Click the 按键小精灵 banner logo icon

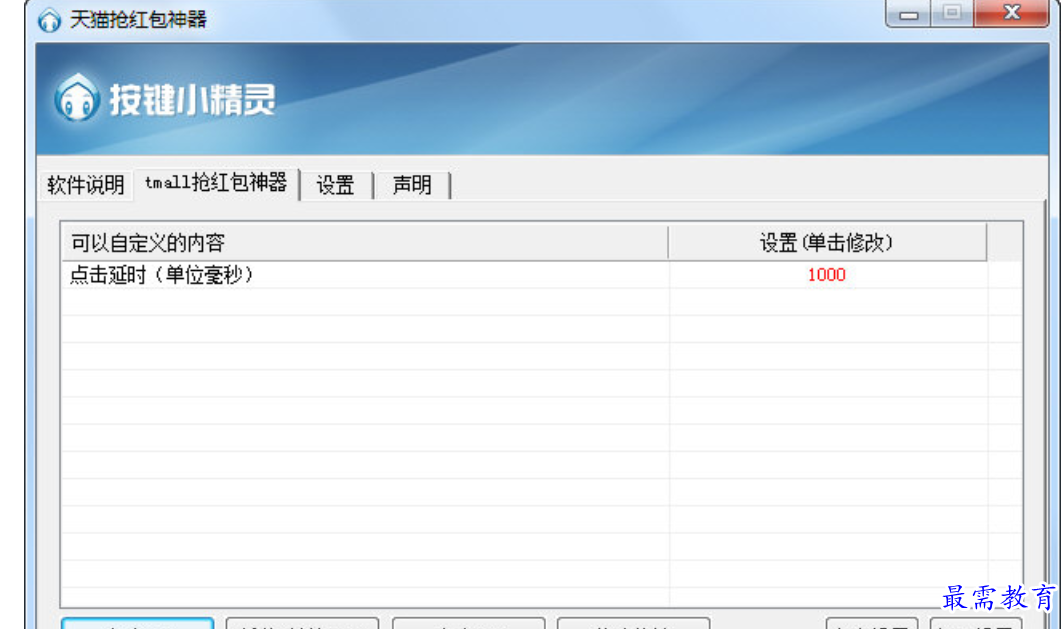click(x=77, y=98)
